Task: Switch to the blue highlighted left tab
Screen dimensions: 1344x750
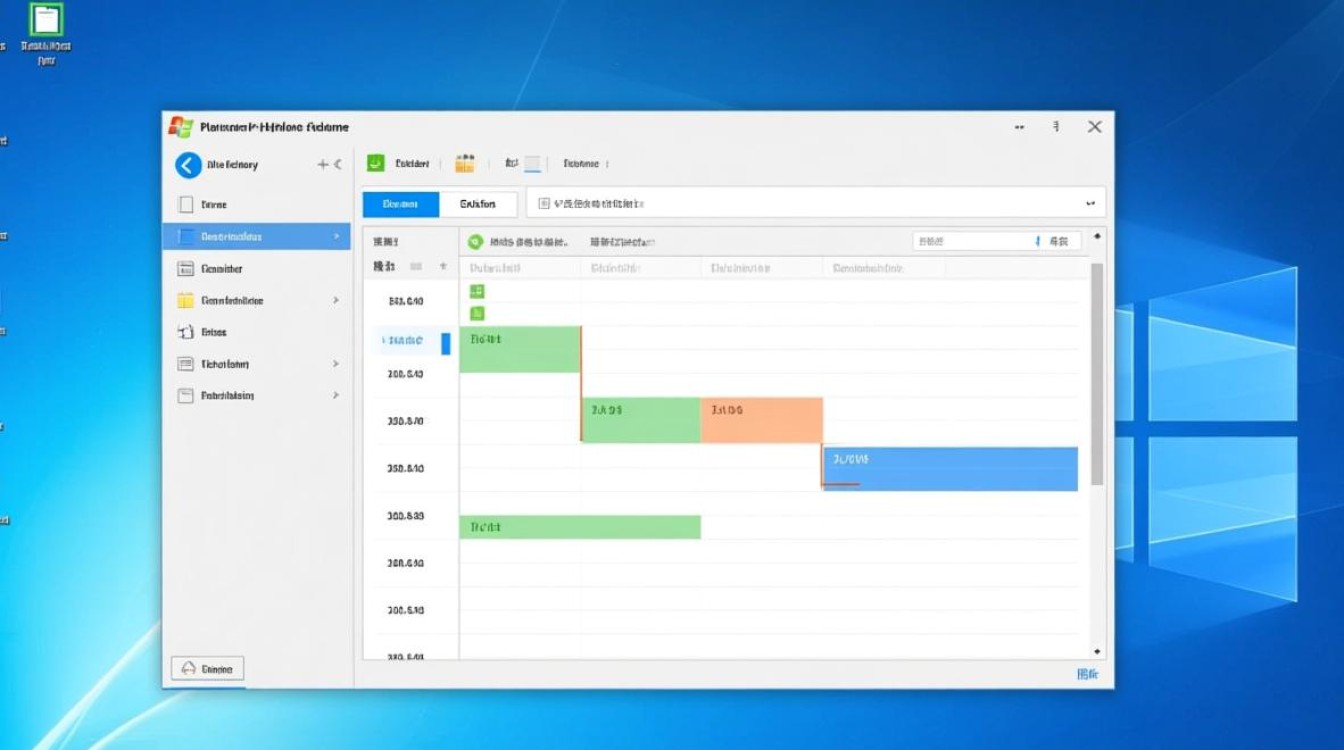Action: 399,204
